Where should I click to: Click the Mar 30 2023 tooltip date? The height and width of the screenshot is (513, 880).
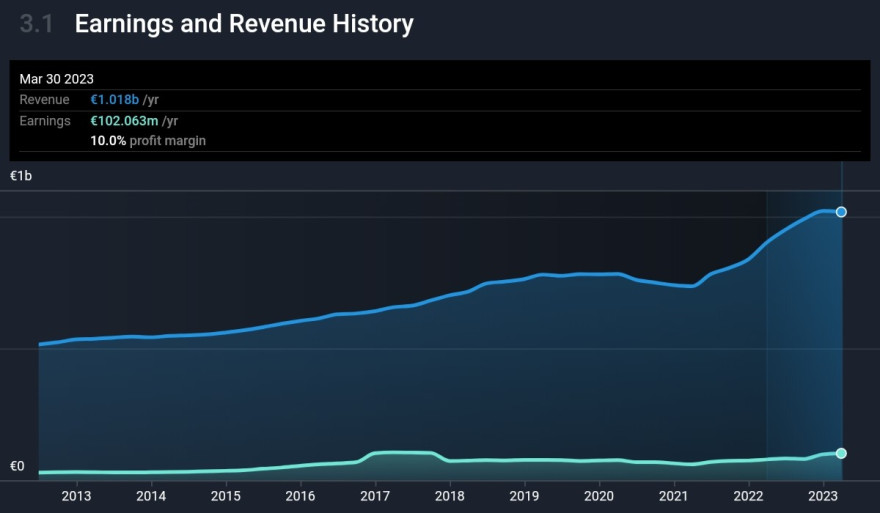coord(57,79)
